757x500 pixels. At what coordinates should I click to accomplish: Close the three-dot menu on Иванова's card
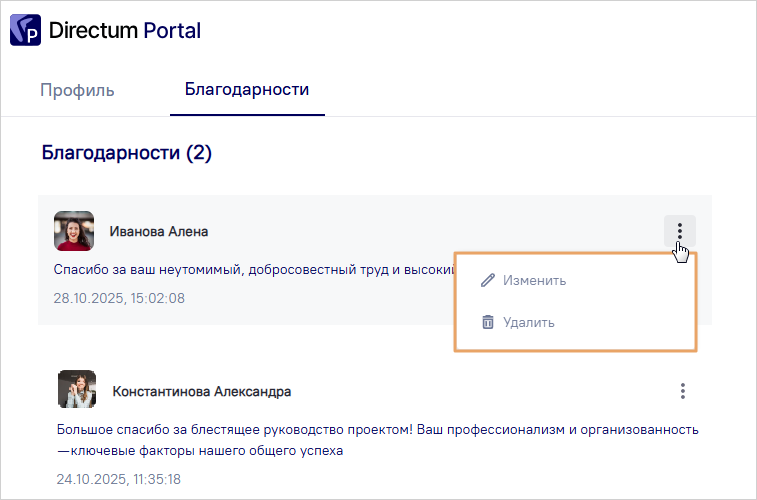(x=679, y=231)
